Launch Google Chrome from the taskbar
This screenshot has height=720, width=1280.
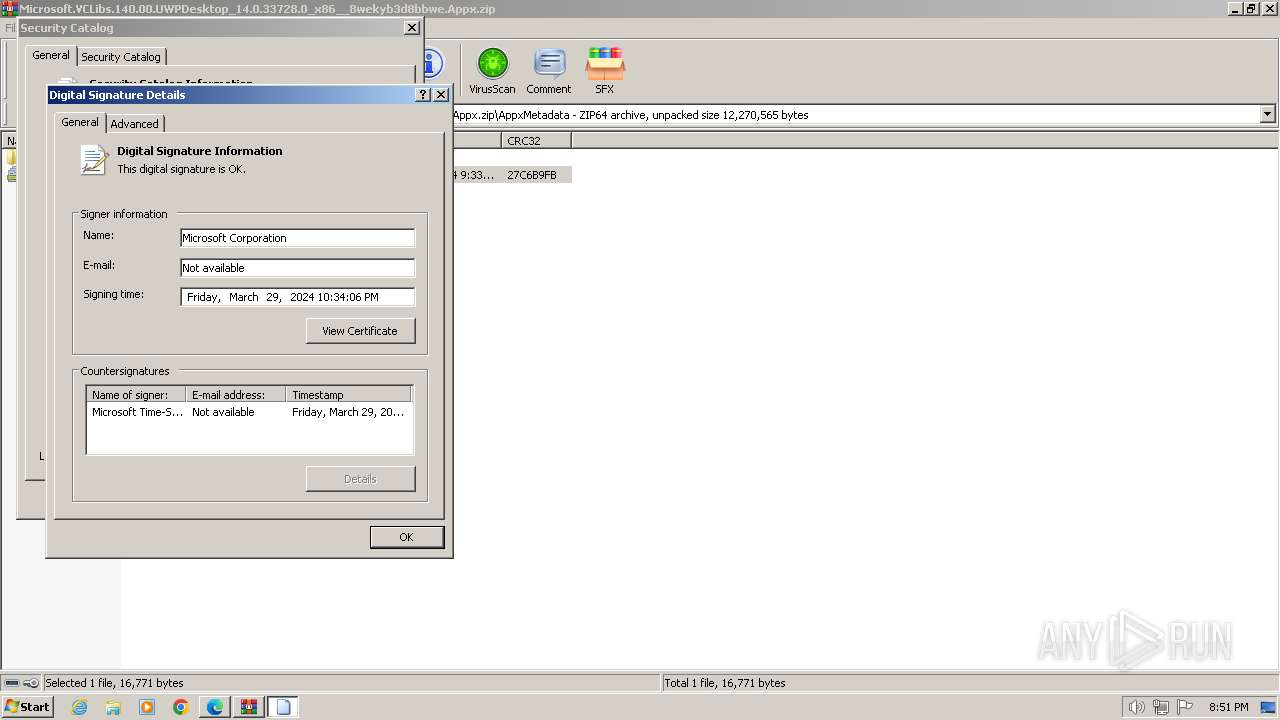click(180, 707)
